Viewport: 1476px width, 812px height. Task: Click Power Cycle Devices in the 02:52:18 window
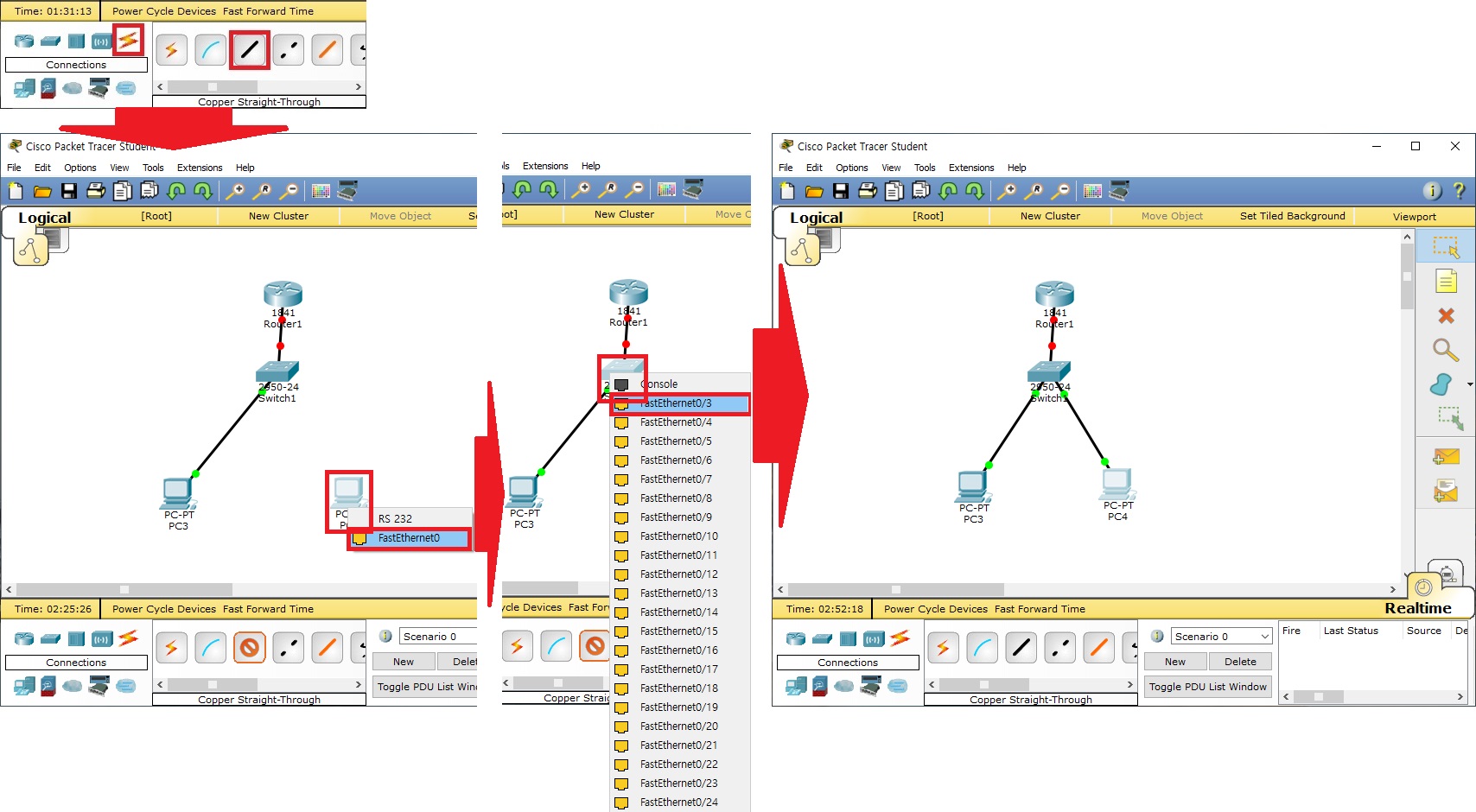pyautogui.click(x=936, y=609)
